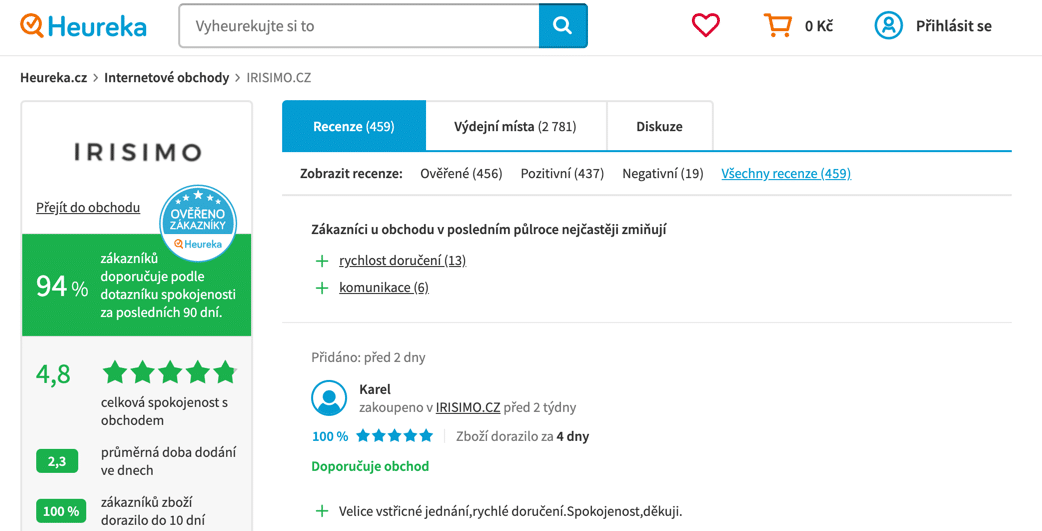Click Přihlásit se to log in
This screenshot has height=531, width=1042.
[x=954, y=26]
